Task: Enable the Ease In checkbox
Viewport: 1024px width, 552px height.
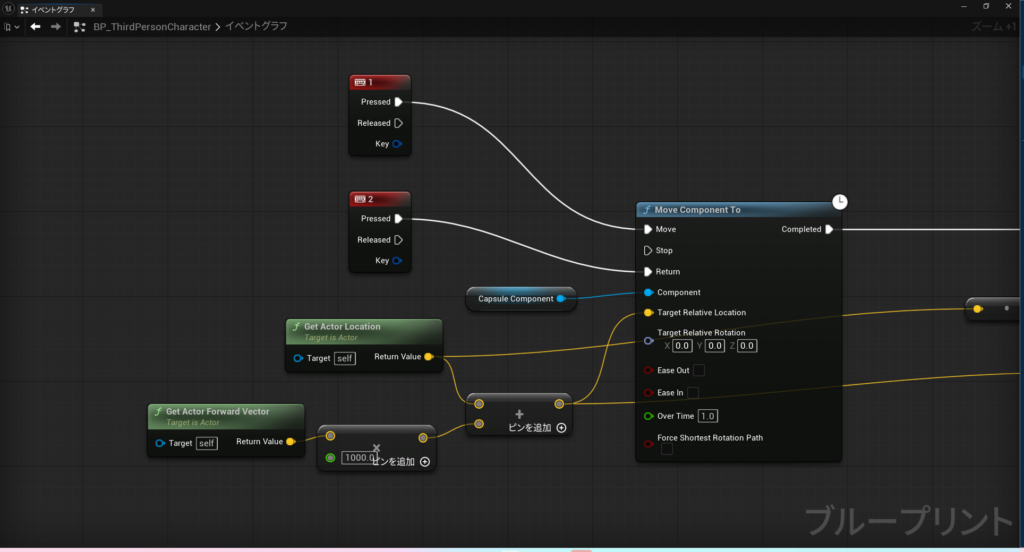Action: point(692,393)
